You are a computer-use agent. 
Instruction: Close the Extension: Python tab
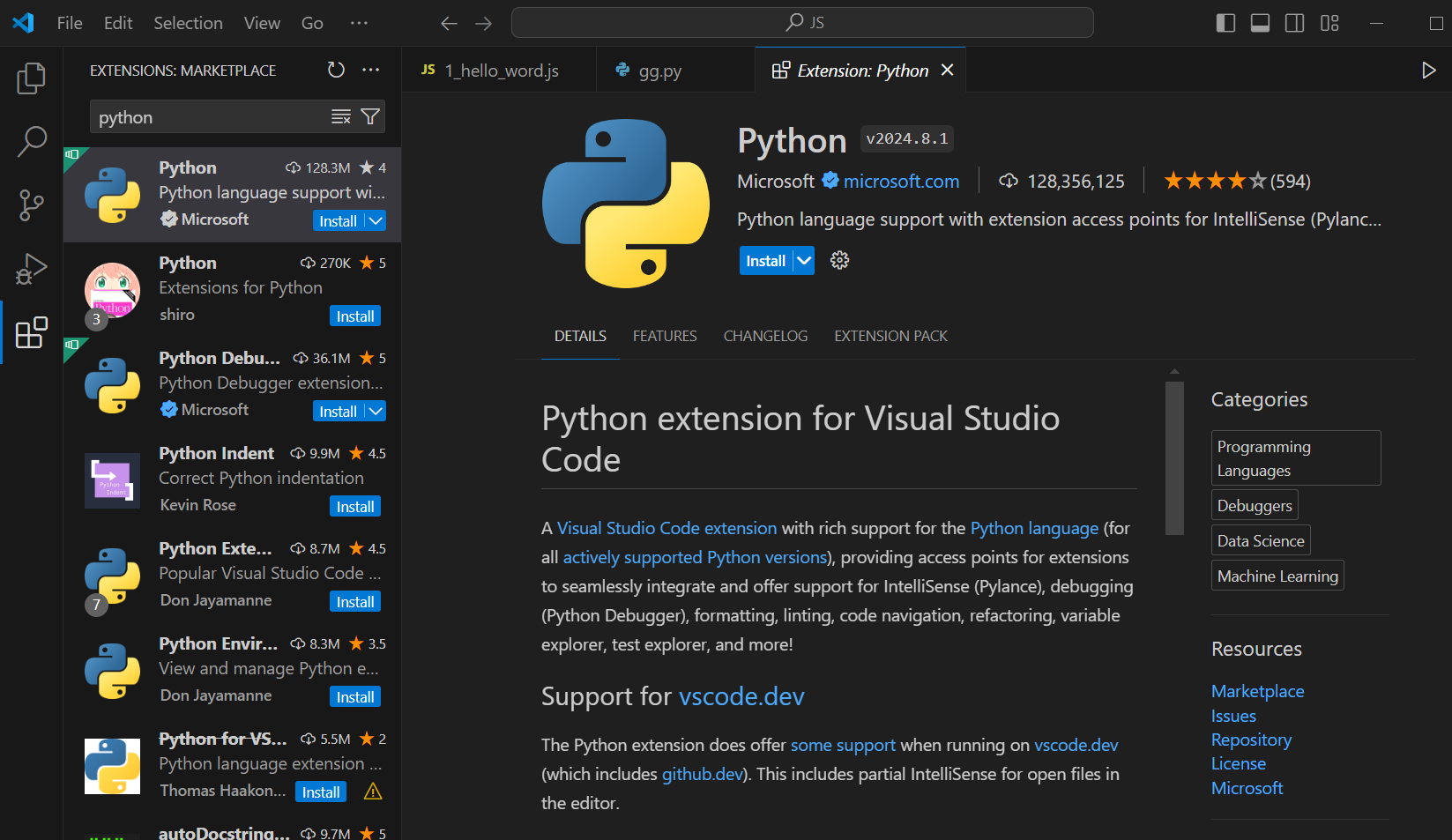click(x=947, y=70)
